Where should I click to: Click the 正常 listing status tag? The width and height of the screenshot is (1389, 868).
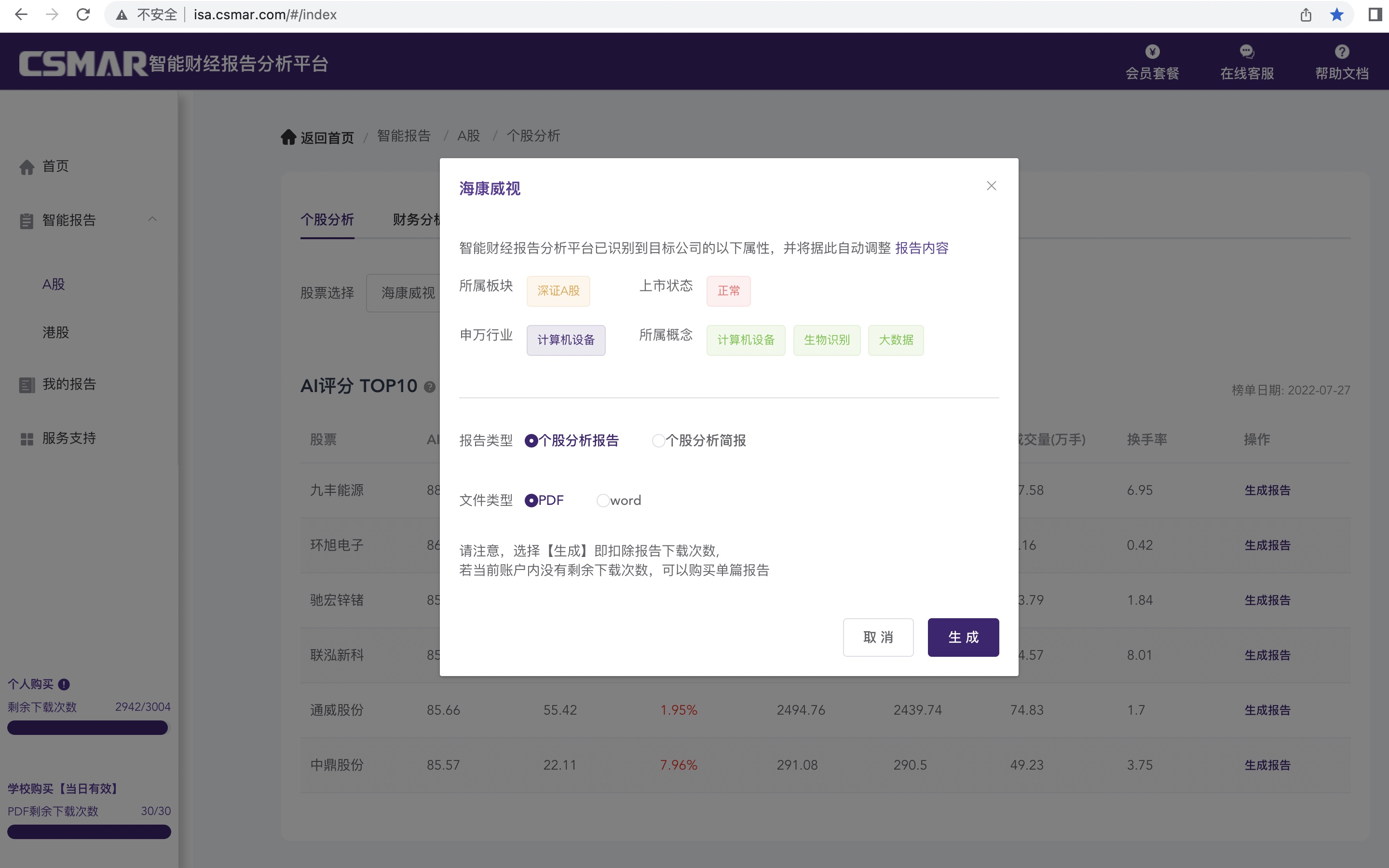(728, 291)
